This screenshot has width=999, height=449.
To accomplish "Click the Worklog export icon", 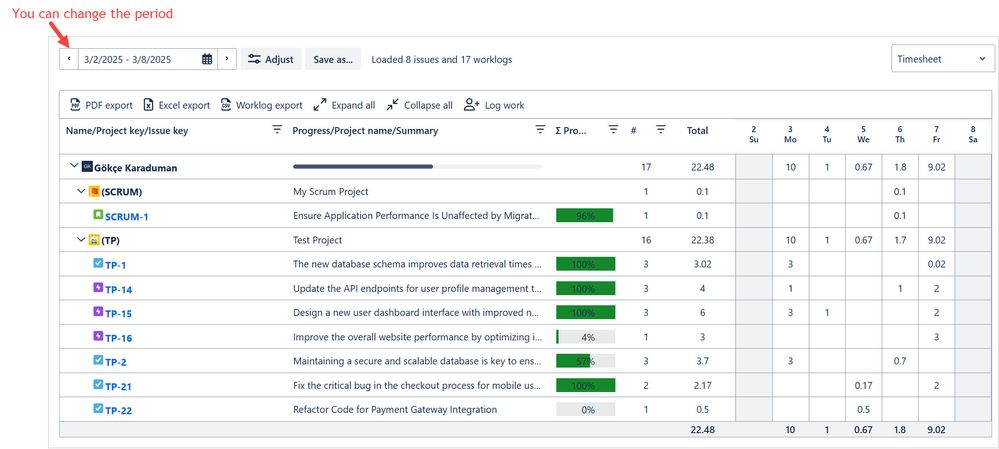I will (x=226, y=105).
